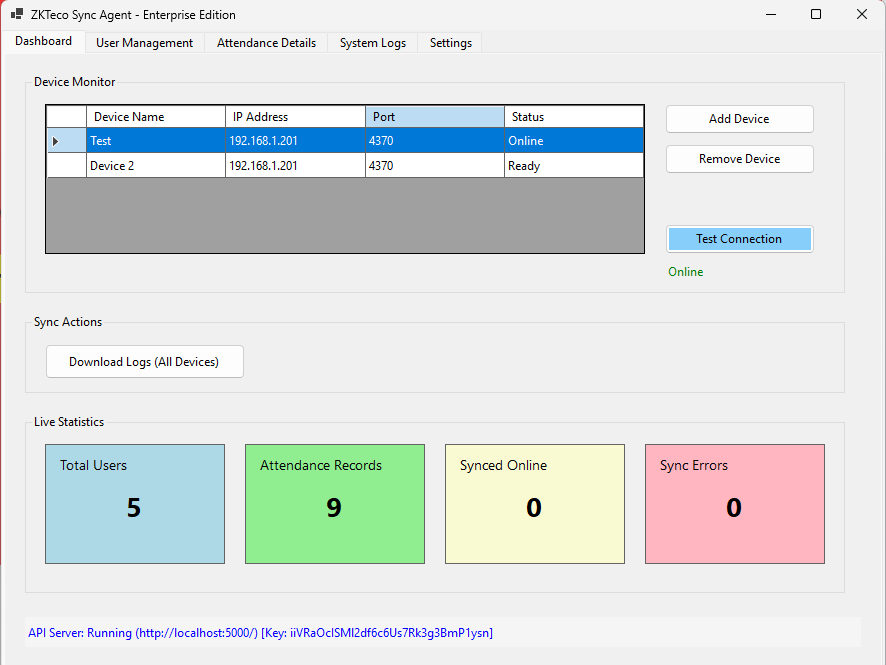Open the Attendance Details tab
886x665 pixels.
(x=265, y=43)
